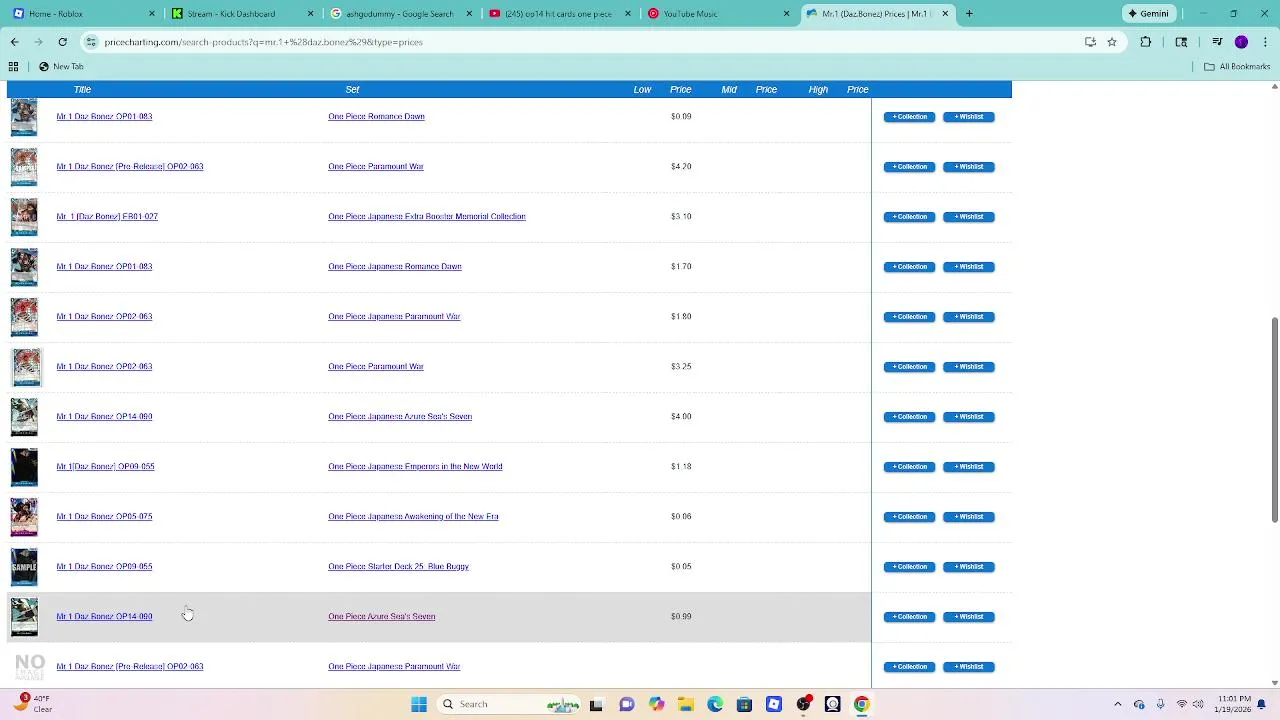1280x720 pixels.
Task: Open Chrome three-dot menu
Action: pos(1264,42)
